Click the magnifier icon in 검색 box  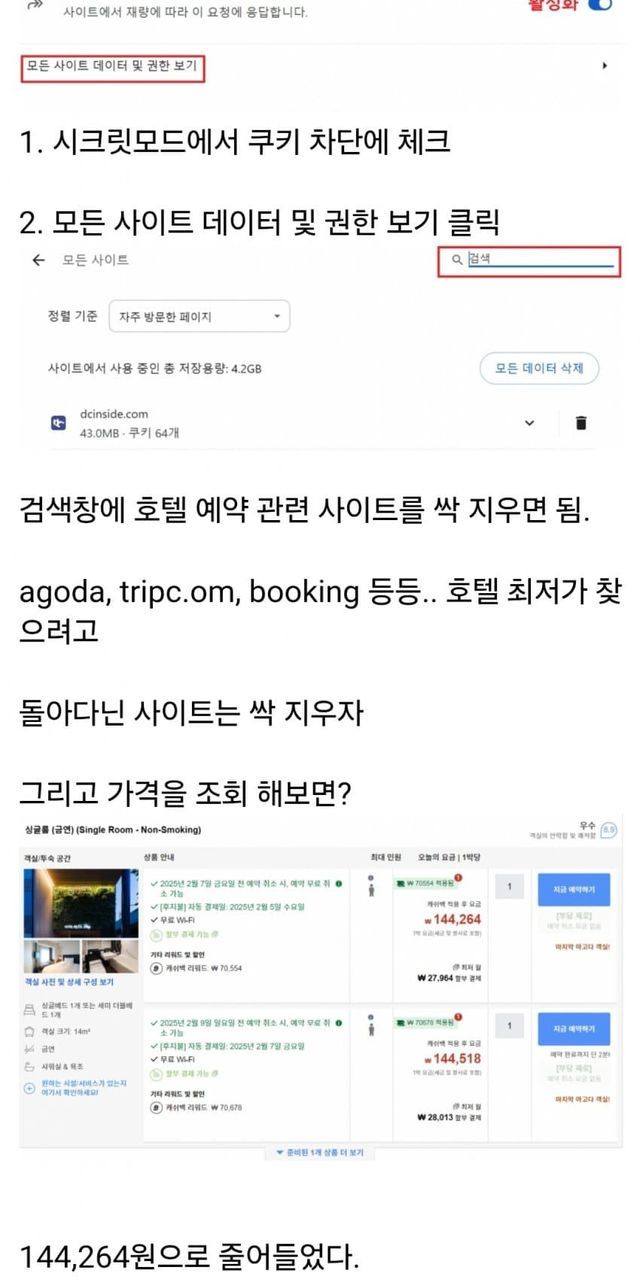pyautogui.click(x=457, y=259)
